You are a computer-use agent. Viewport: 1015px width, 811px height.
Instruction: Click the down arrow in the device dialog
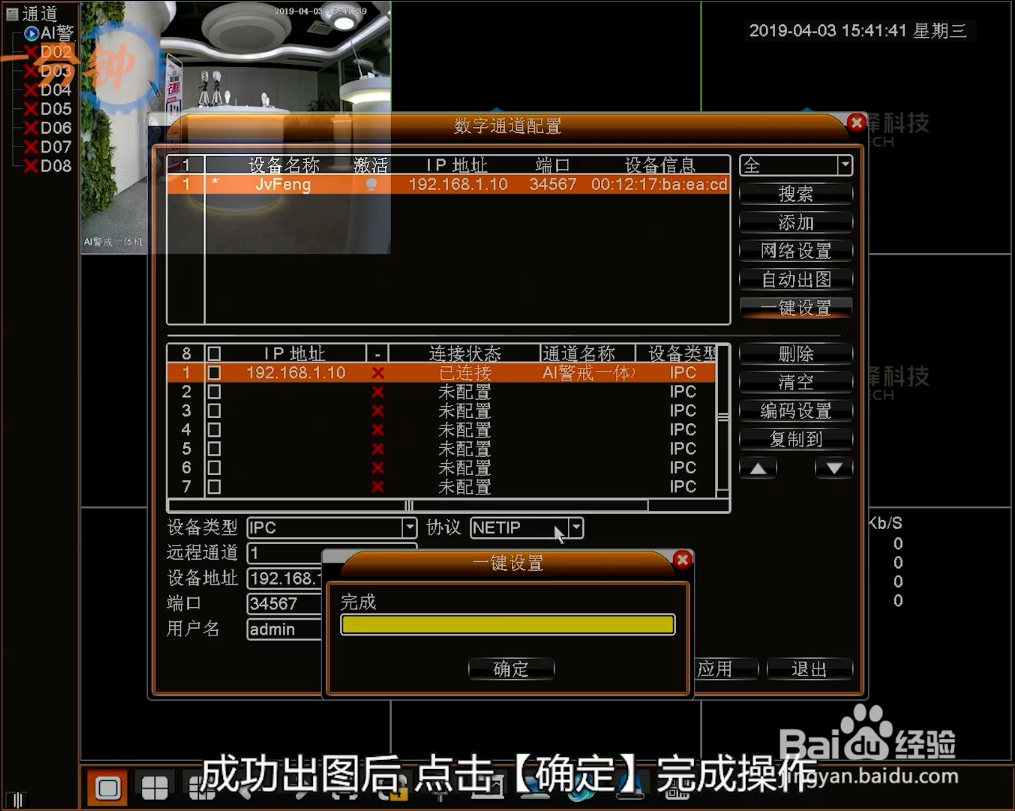[833, 467]
